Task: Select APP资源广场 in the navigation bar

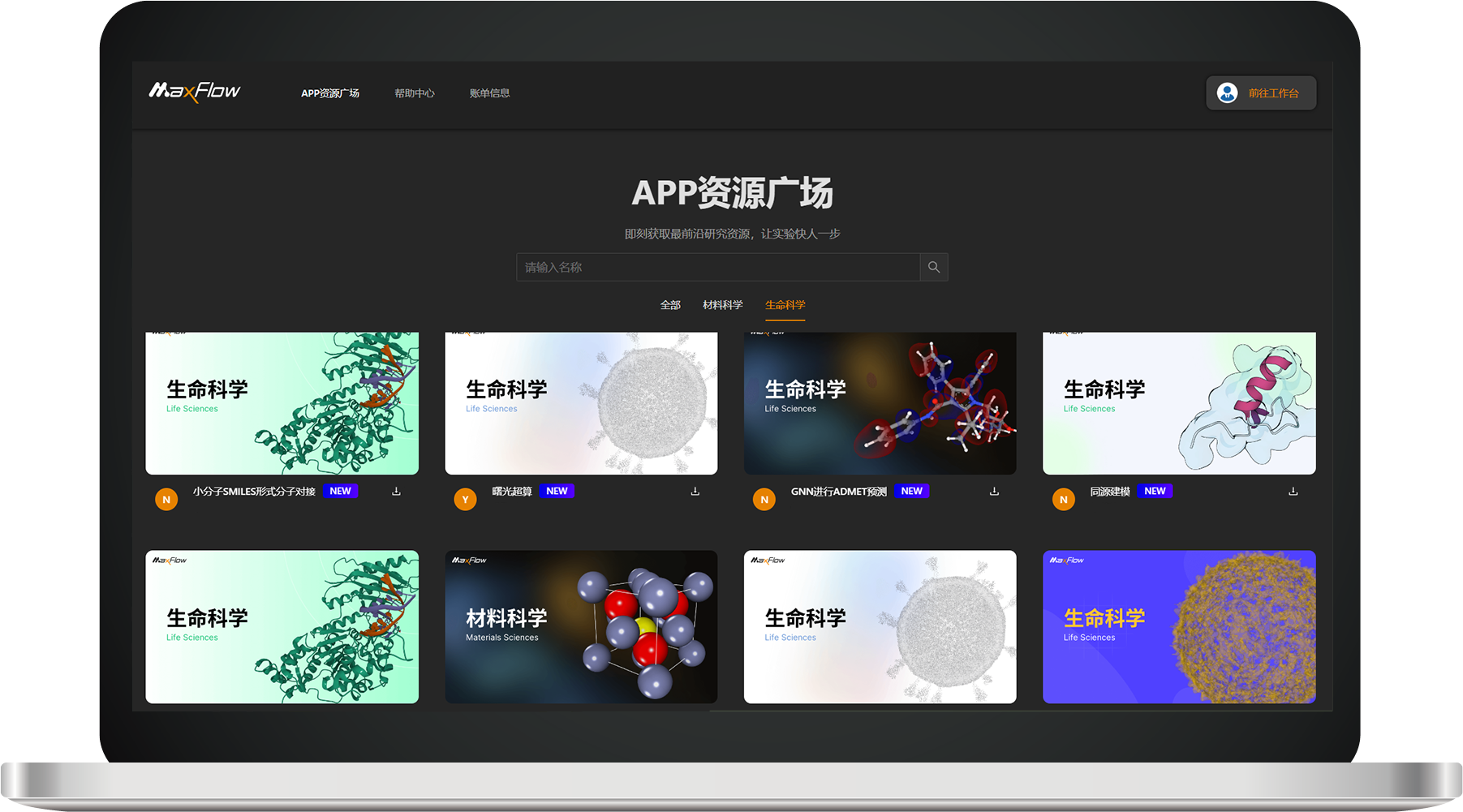Action: click(330, 92)
